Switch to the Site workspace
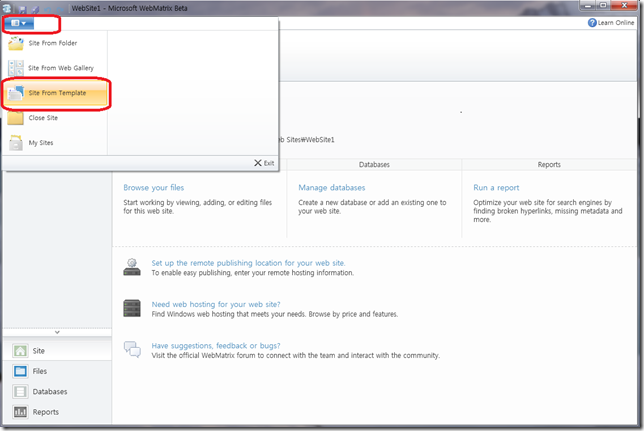644x431 pixels. pos(57,351)
